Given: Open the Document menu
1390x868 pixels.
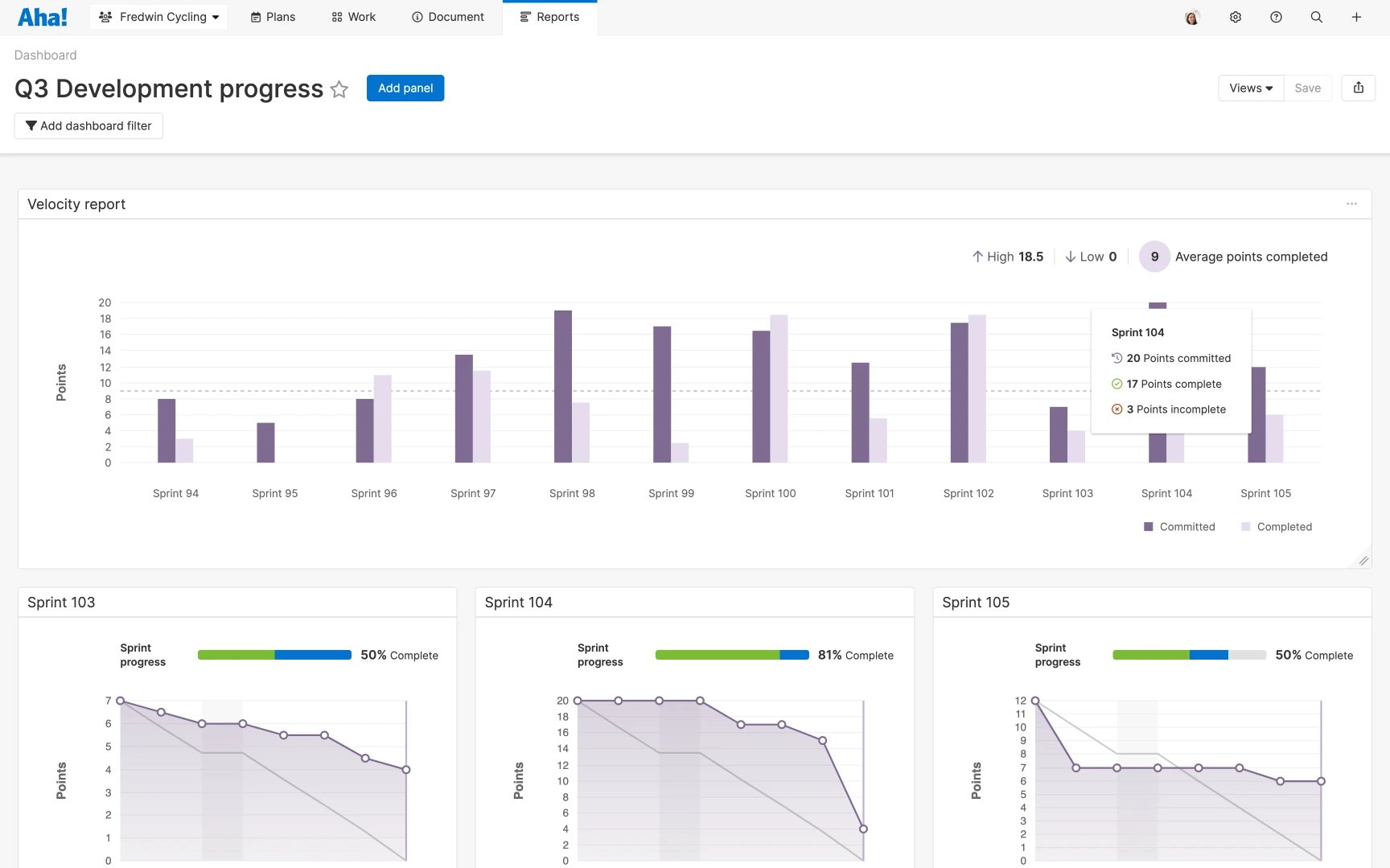Looking at the screenshot, I should click(448, 17).
